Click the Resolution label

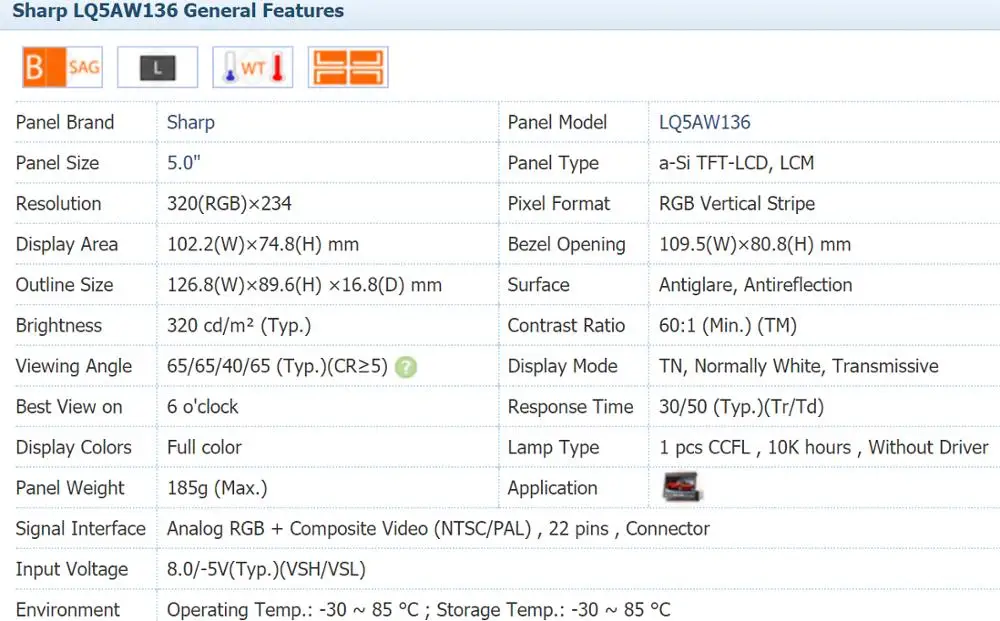click(59, 204)
